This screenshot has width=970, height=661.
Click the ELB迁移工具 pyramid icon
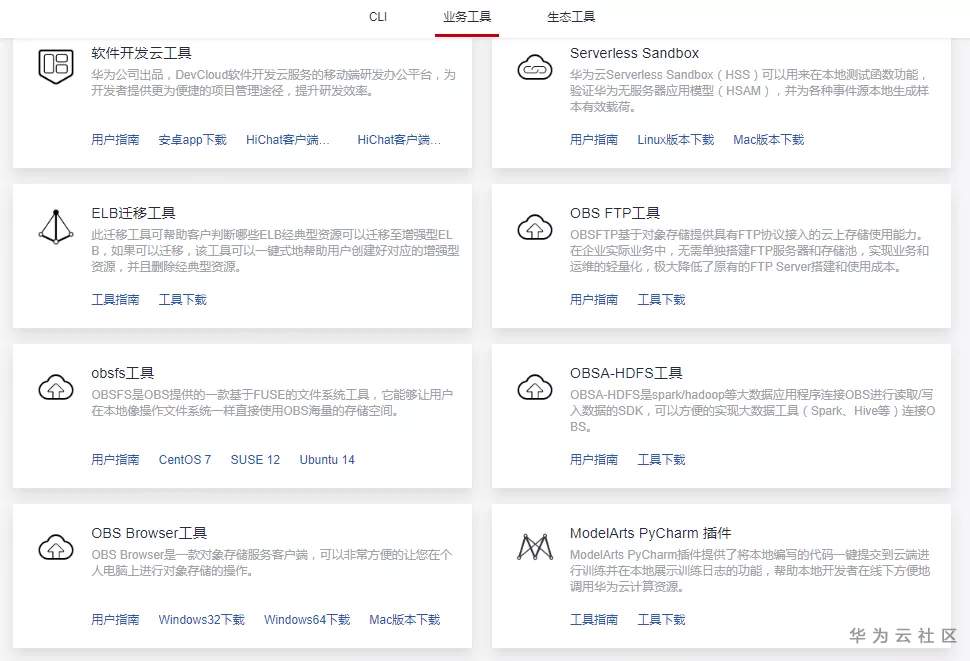coord(56,226)
